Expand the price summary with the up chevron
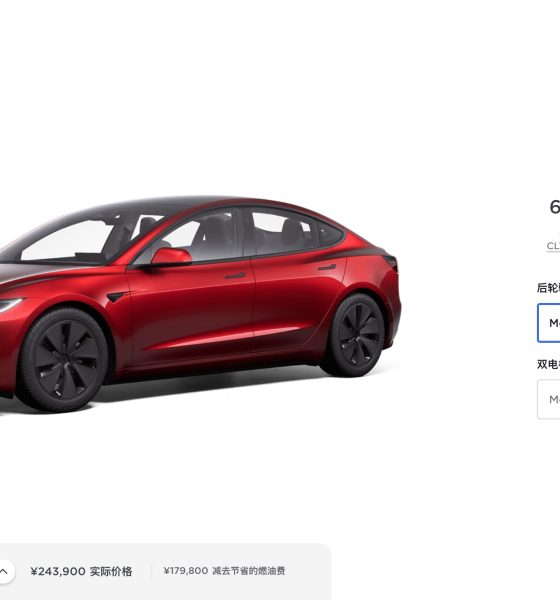 [x=4, y=572]
